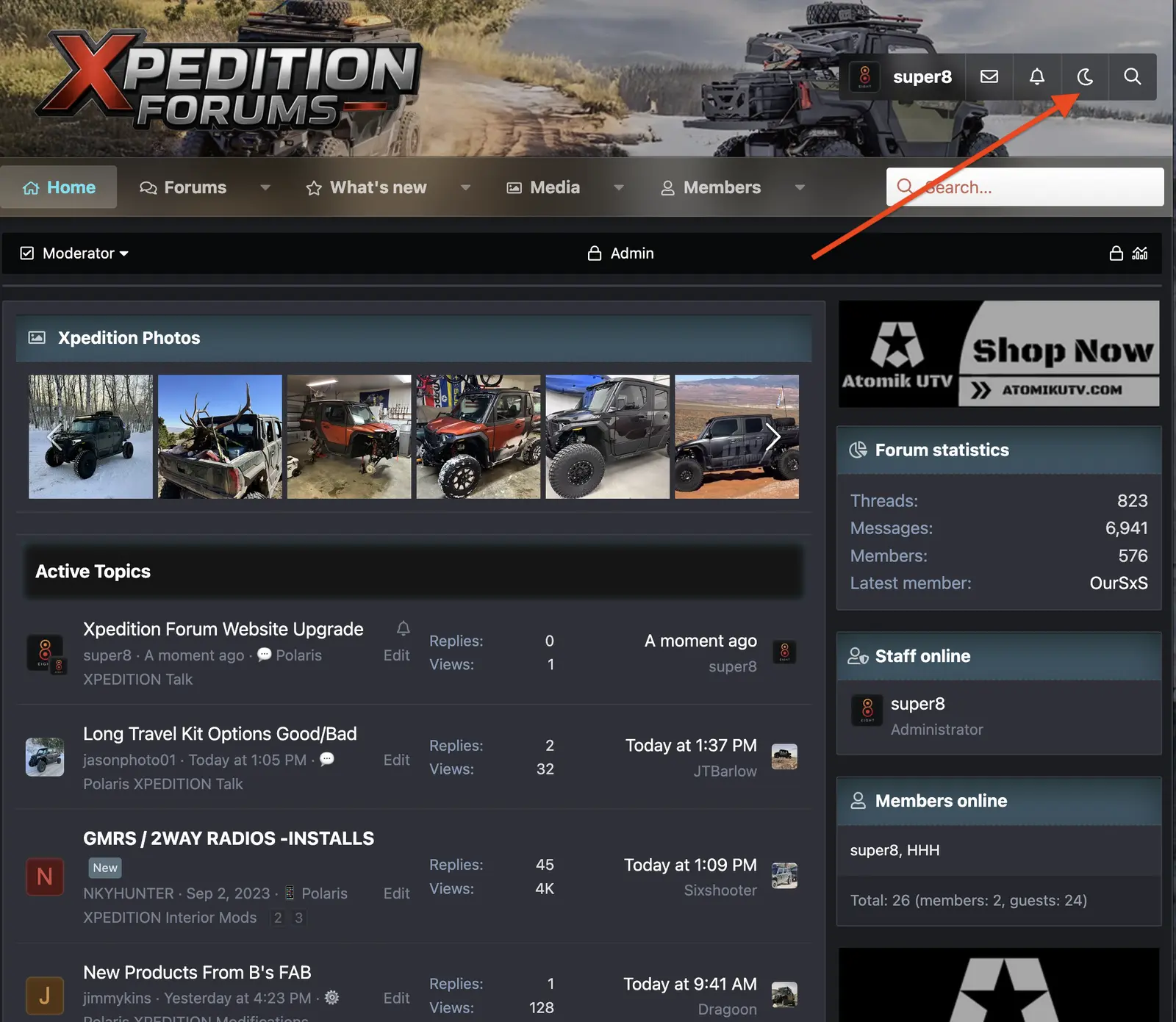This screenshot has width=1176, height=1022.
Task: Click super8's avatar in Staff online
Action: pyautogui.click(x=867, y=710)
